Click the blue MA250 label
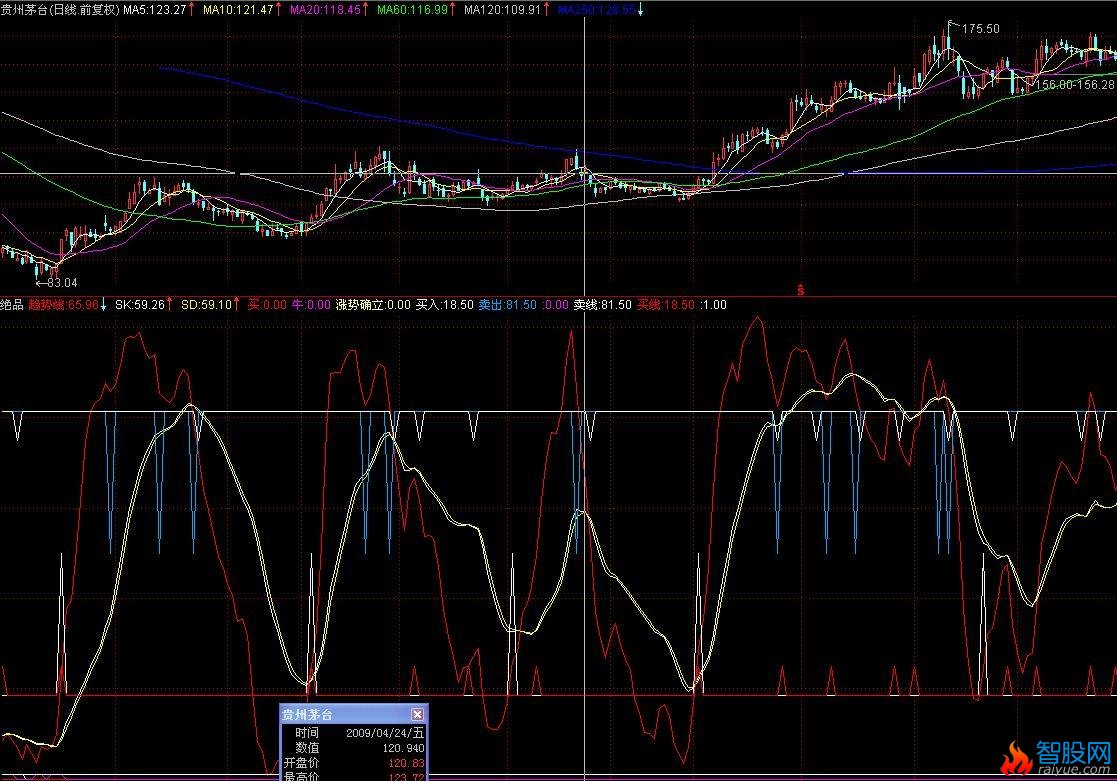The image size is (1117, 781). (596, 9)
